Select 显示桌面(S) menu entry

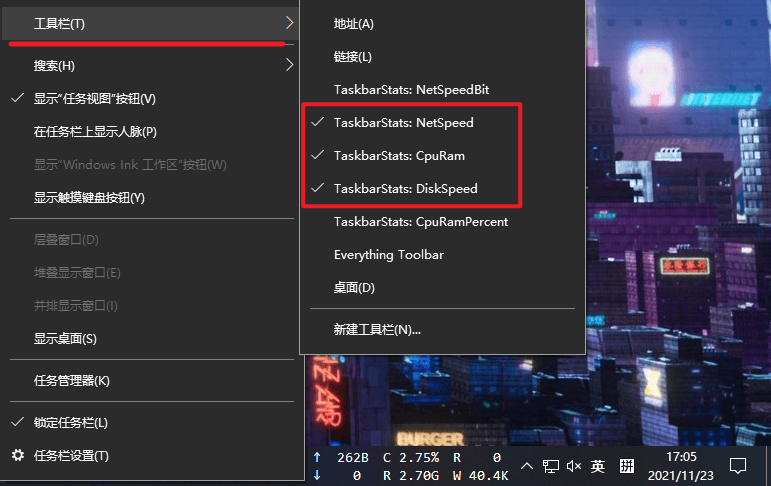(x=65, y=339)
